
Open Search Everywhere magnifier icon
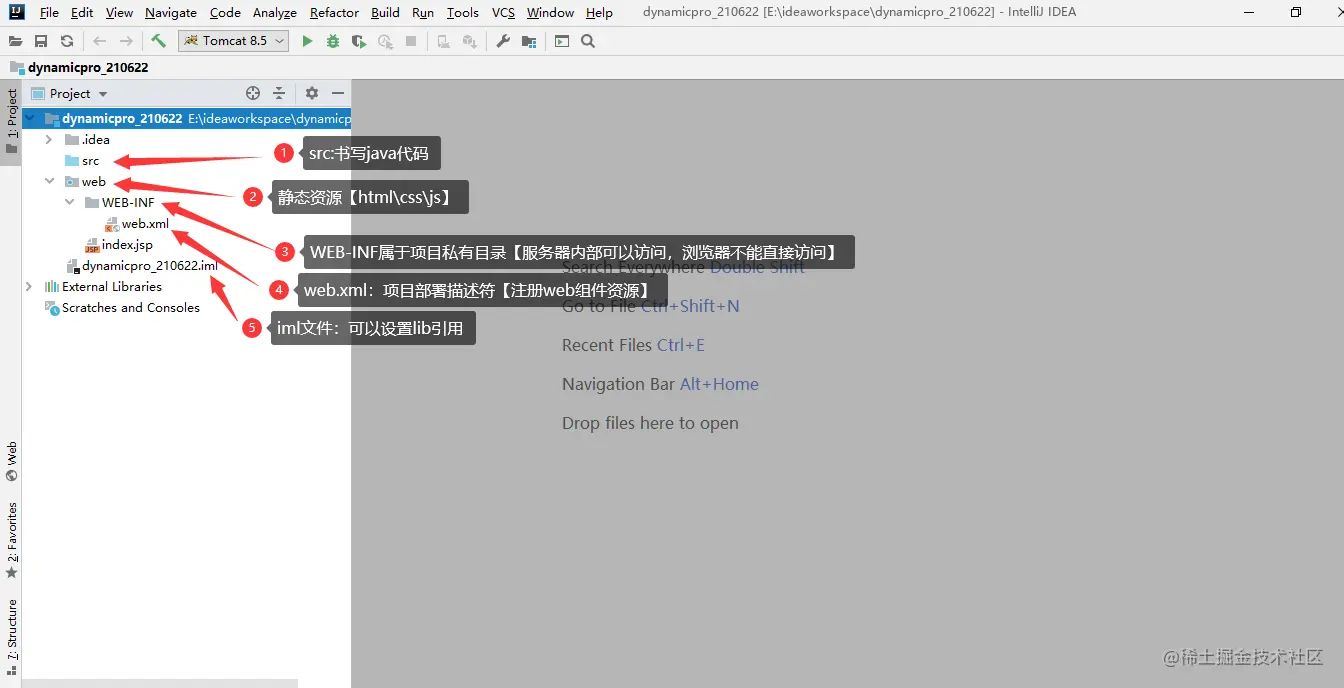586,41
